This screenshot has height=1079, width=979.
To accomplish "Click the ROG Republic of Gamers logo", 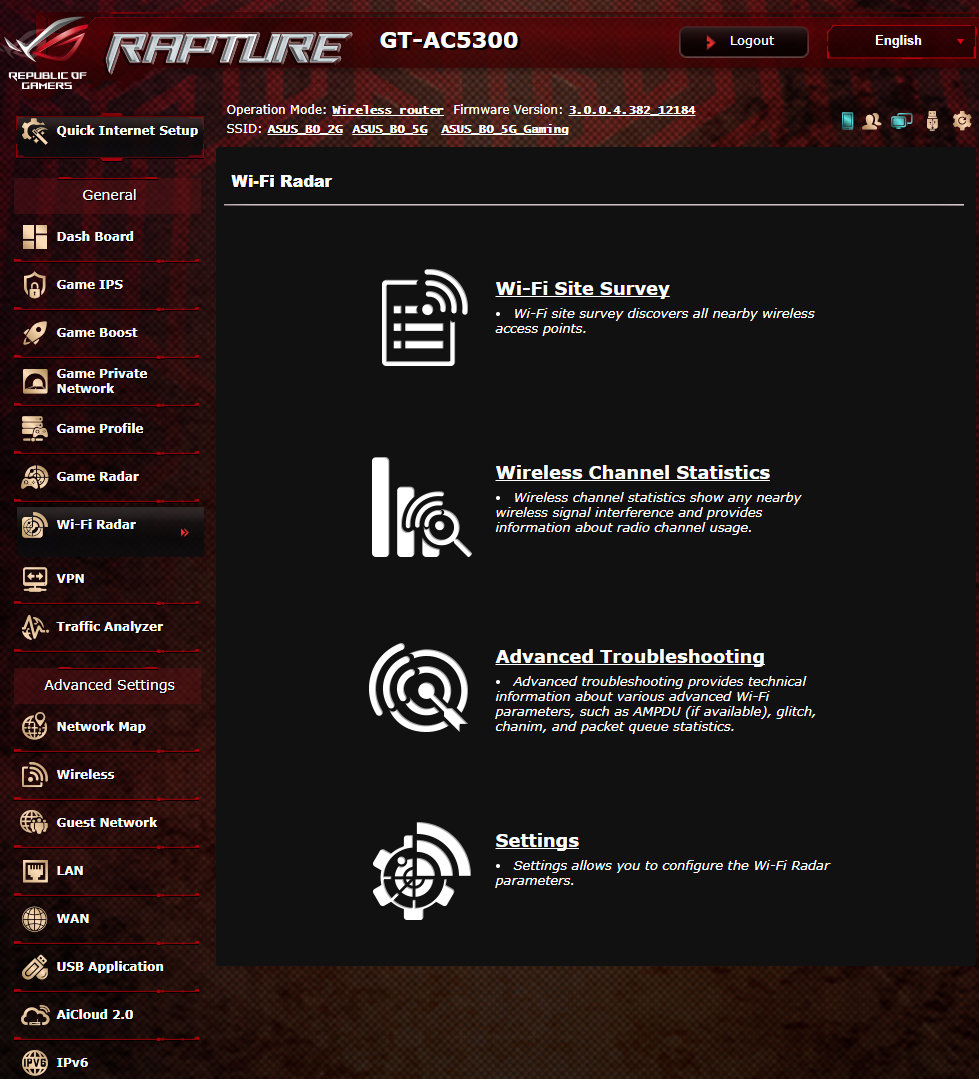I will pyautogui.click(x=47, y=54).
